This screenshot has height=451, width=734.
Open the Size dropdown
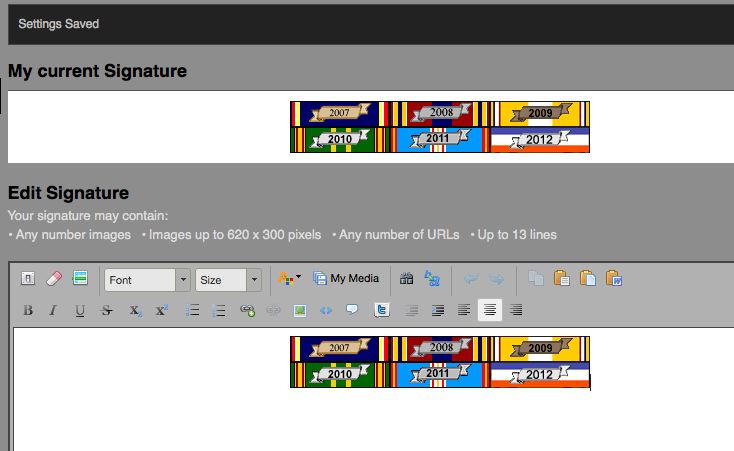tap(228, 280)
